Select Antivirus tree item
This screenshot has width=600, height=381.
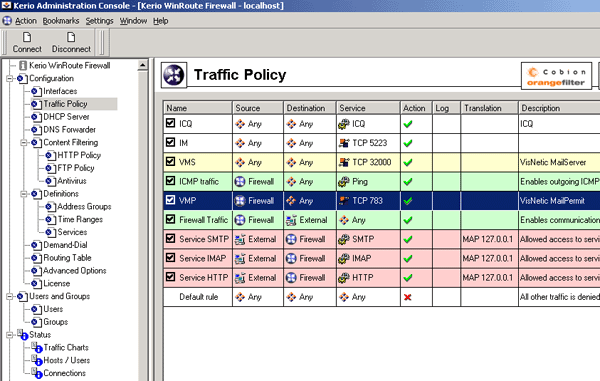(72, 181)
